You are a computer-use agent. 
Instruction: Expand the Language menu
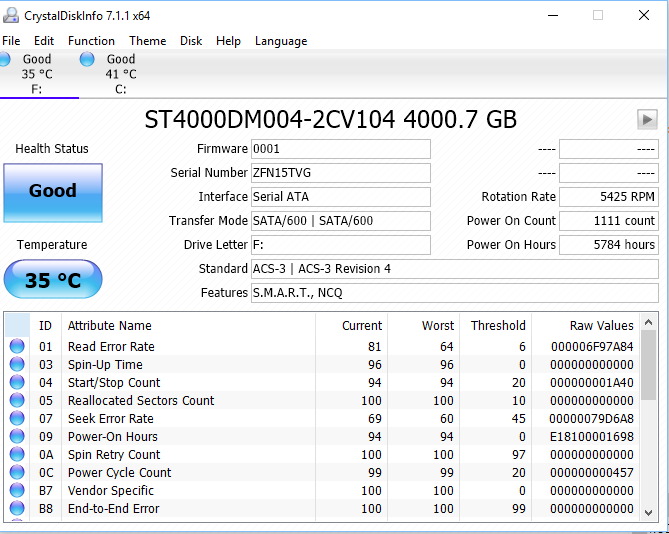tap(281, 41)
